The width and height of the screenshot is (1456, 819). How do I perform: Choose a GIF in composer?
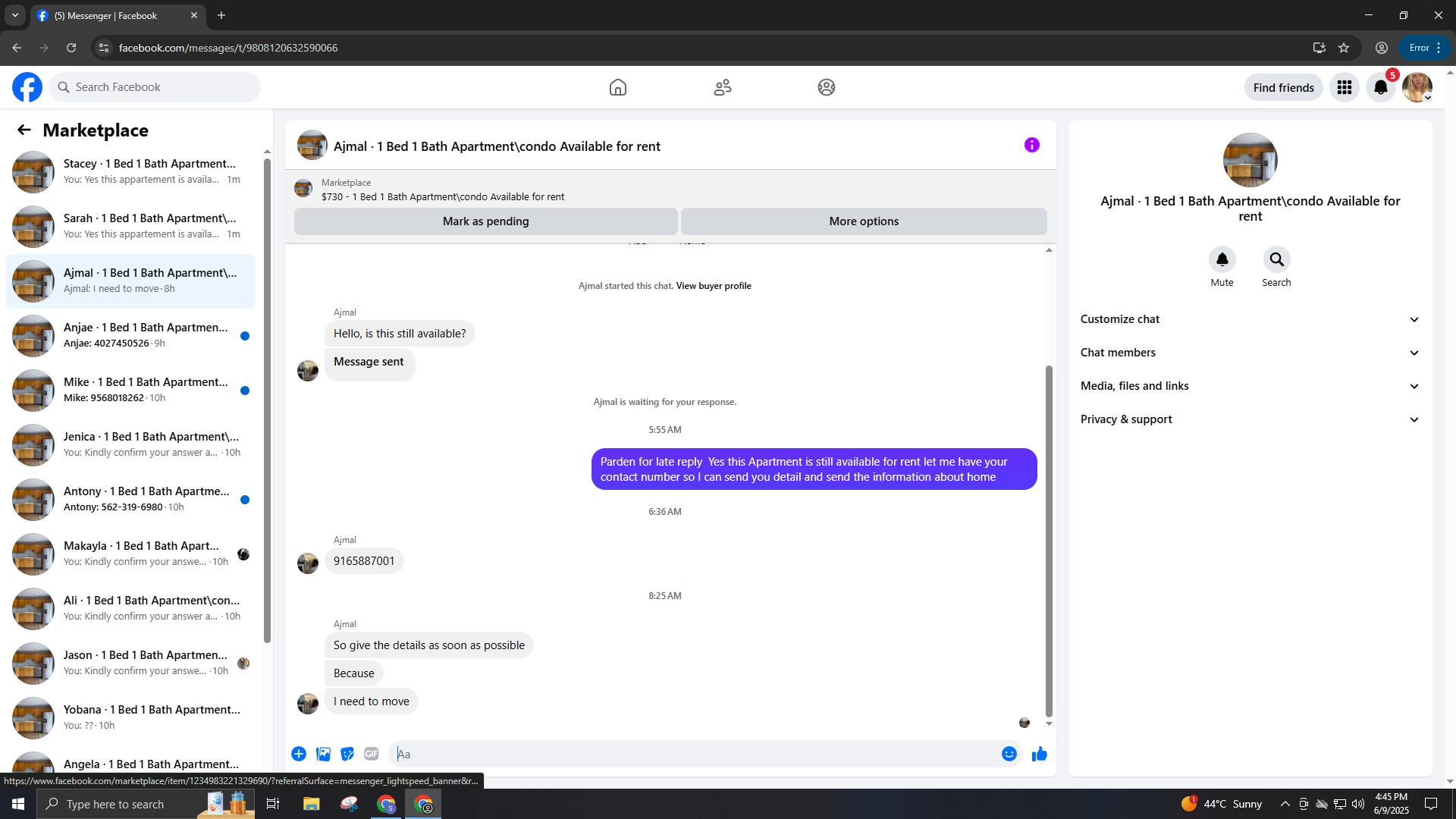pos(372,754)
